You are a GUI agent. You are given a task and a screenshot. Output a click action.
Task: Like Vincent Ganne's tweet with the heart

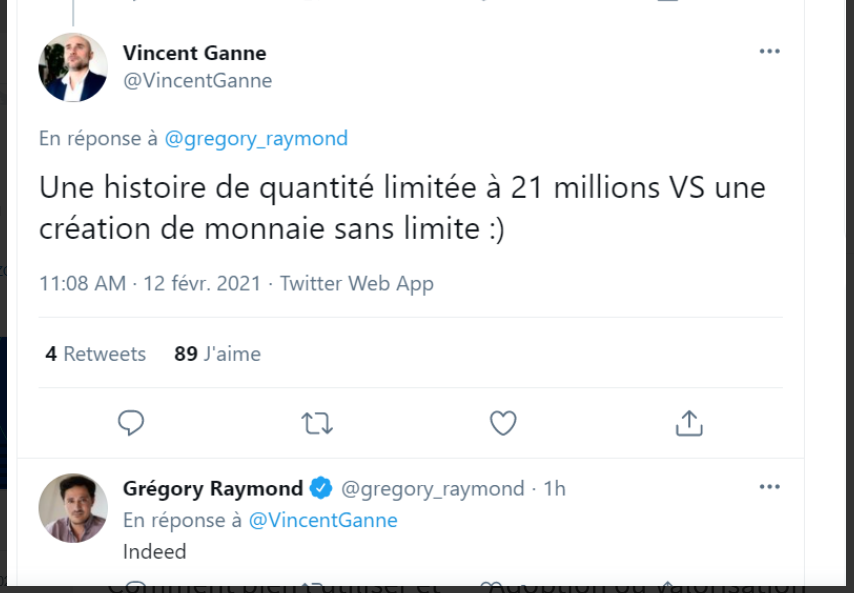click(503, 423)
